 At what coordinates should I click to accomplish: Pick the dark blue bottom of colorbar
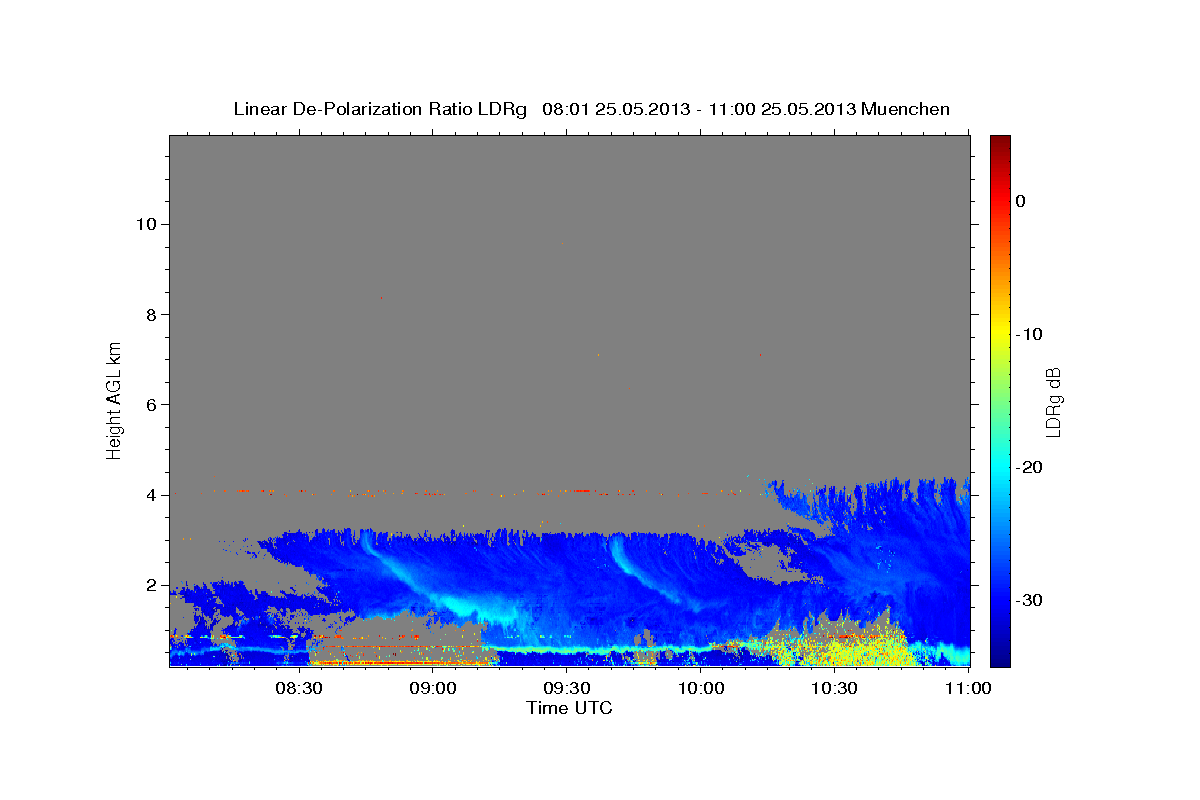point(1000,655)
